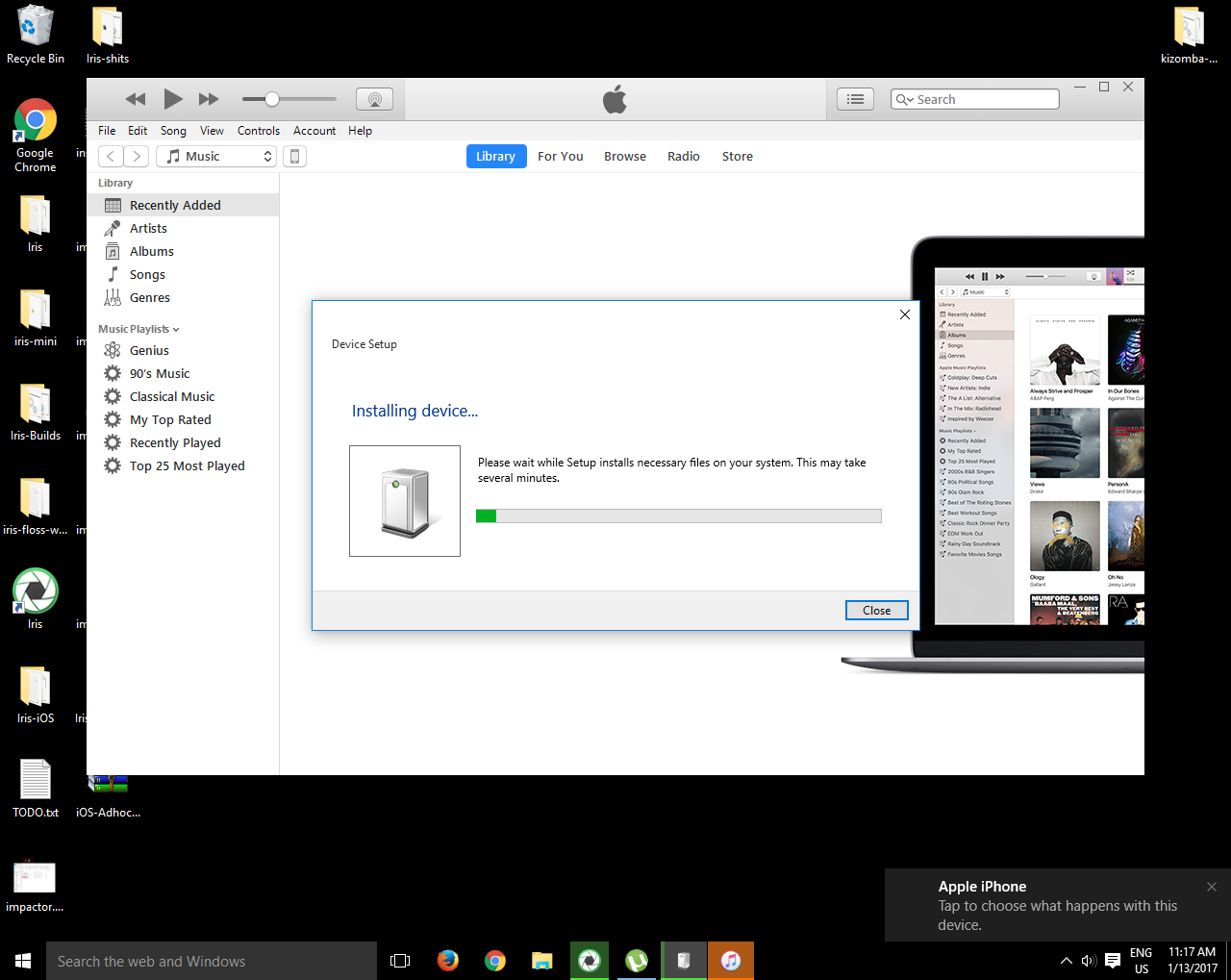Image resolution: width=1231 pixels, height=980 pixels.
Task: Open the Top 25 Most Played playlist
Action: tap(183, 465)
